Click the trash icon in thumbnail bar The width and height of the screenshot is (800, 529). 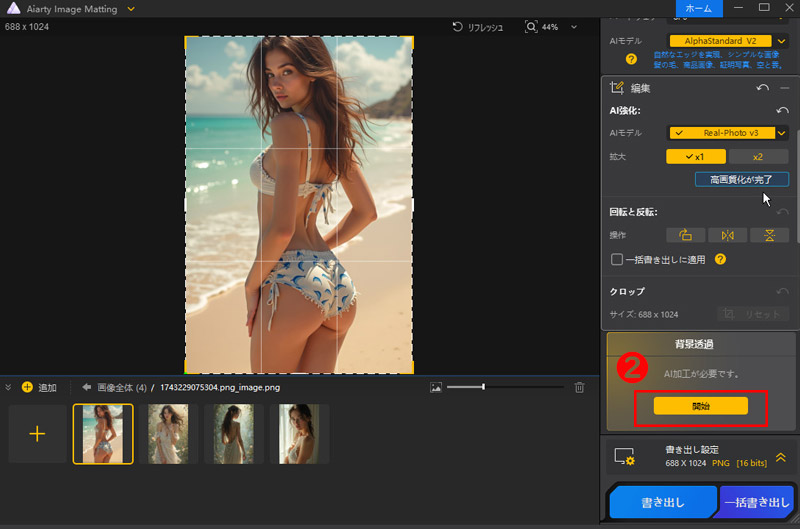[579, 387]
